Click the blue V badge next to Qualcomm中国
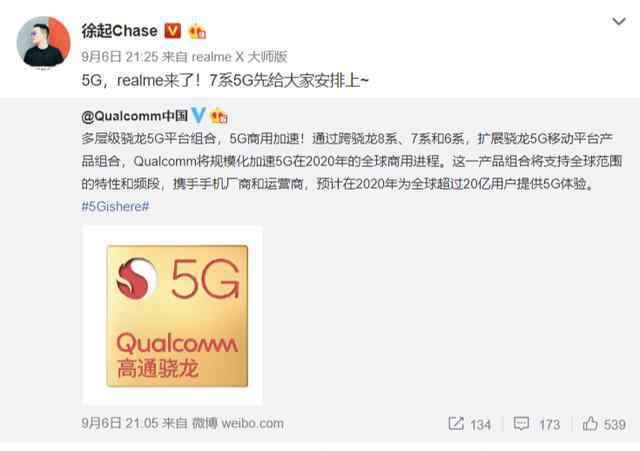 (x=198, y=116)
